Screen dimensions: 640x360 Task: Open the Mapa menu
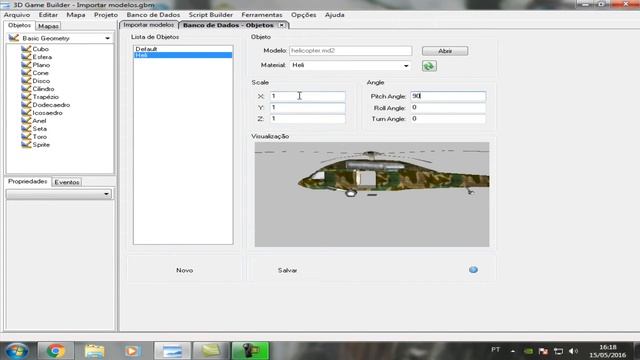pos(76,15)
